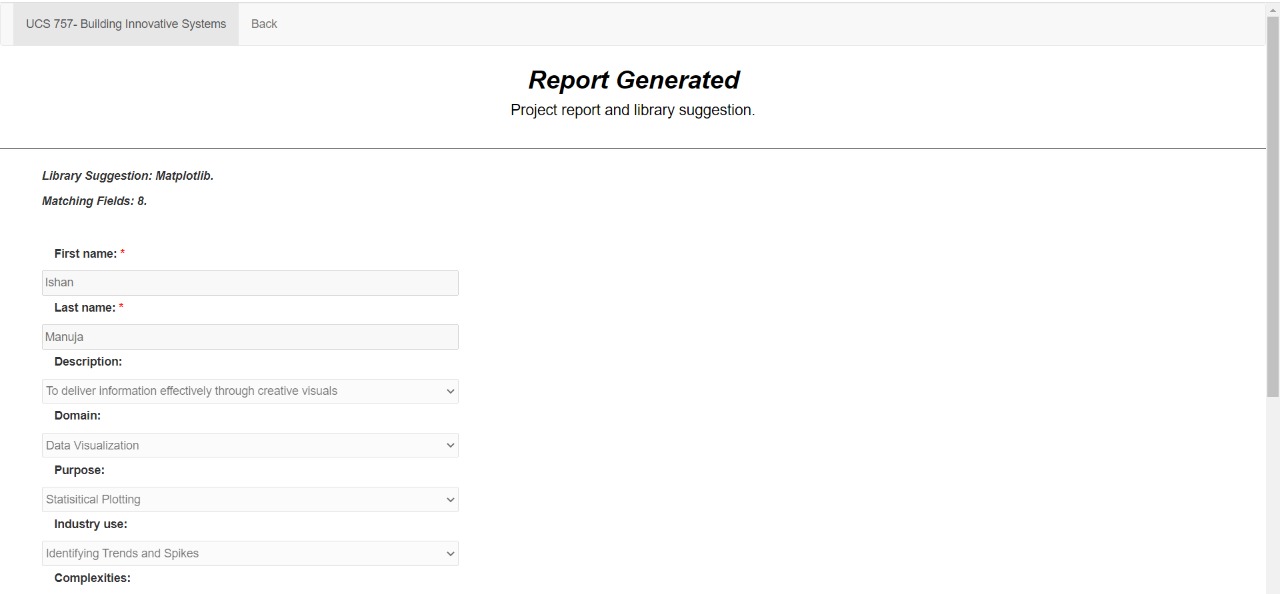1280x594 pixels.
Task: Open the Description creative visuals dropdown
Action: tap(249, 391)
